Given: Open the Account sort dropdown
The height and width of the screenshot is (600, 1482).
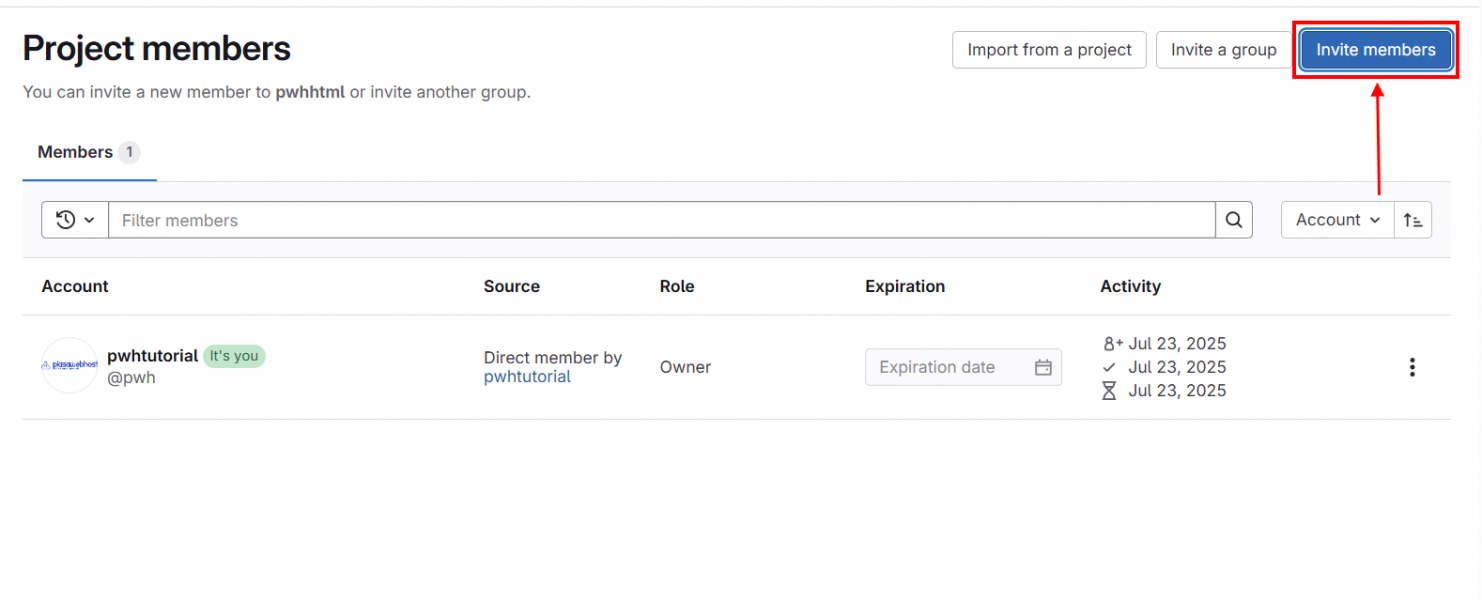Looking at the screenshot, I should pos(1337,220).
